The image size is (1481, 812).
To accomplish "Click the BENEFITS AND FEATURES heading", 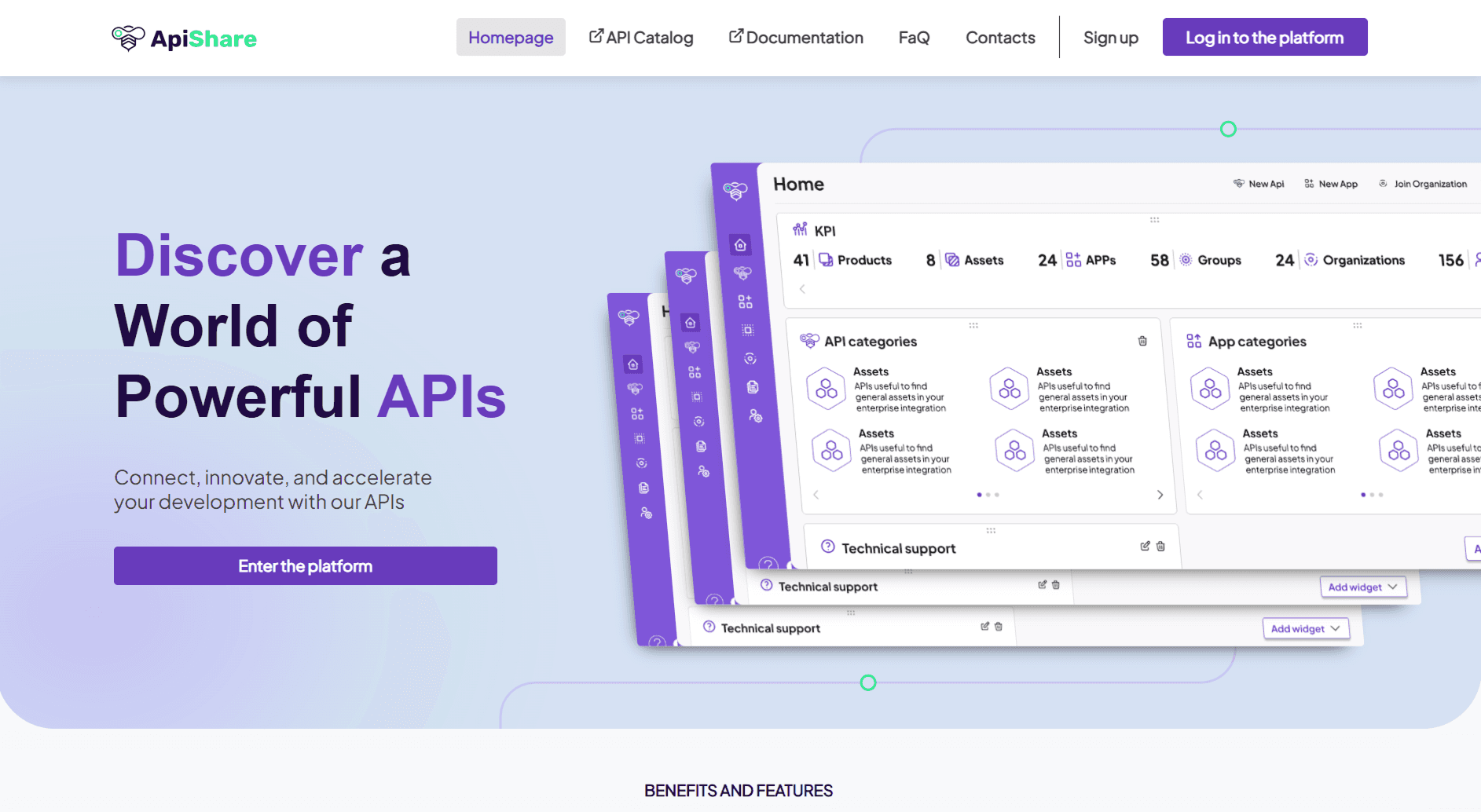I will [x=739, y=791].
